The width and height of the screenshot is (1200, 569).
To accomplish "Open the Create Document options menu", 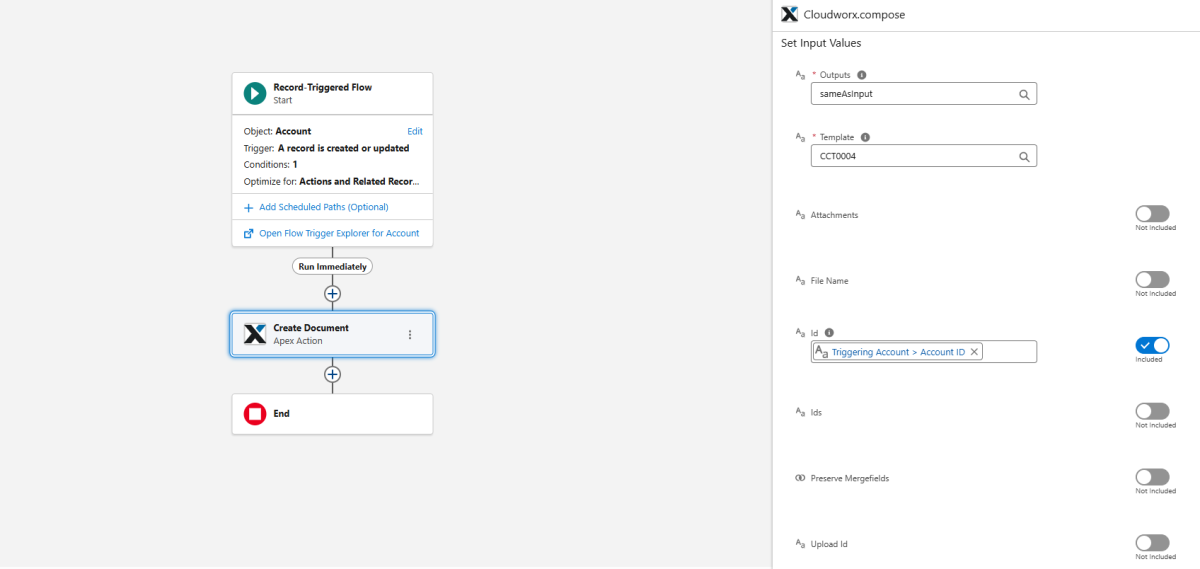I will [x=410, y=335].
